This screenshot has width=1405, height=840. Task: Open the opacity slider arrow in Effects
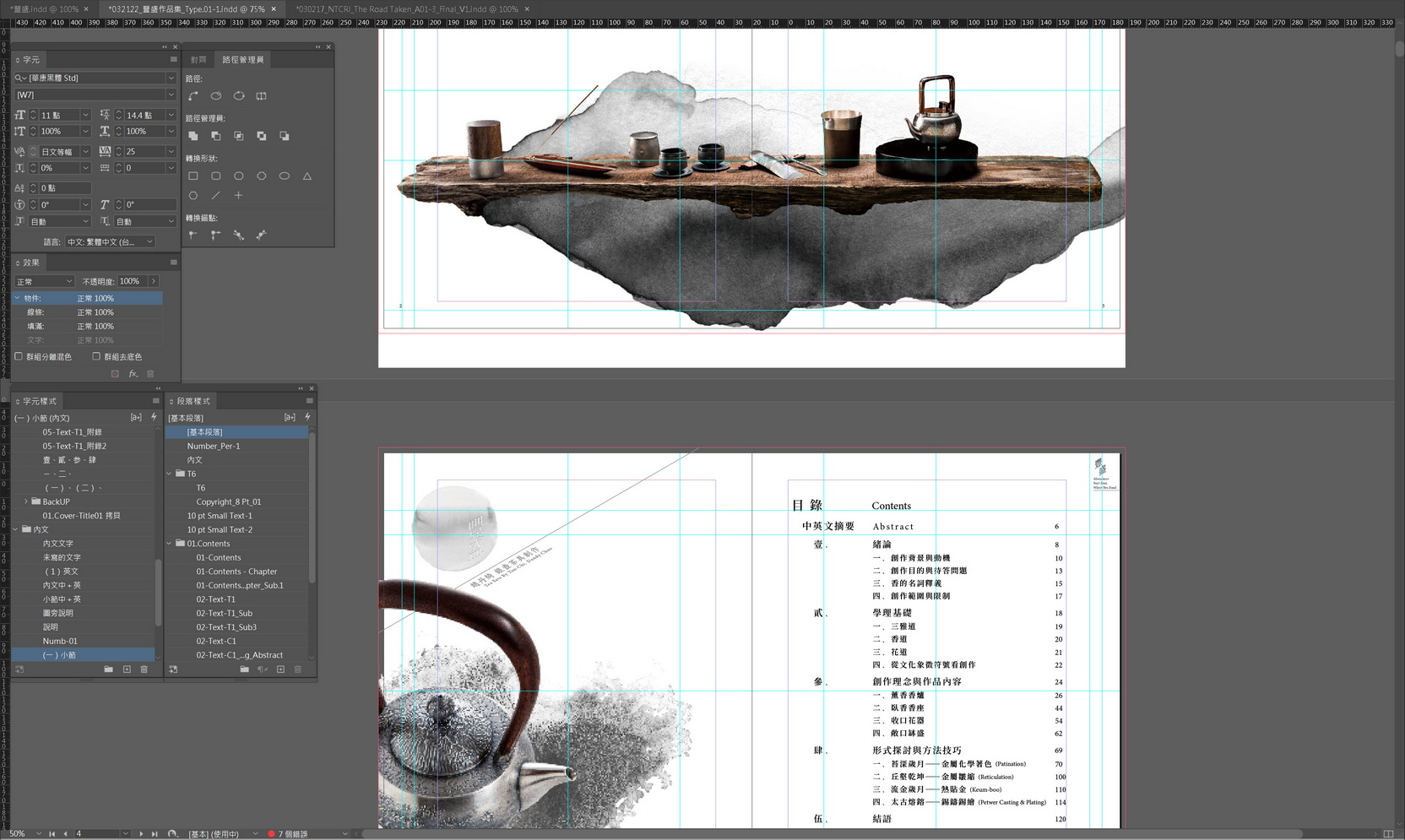(x=154, y=281)
